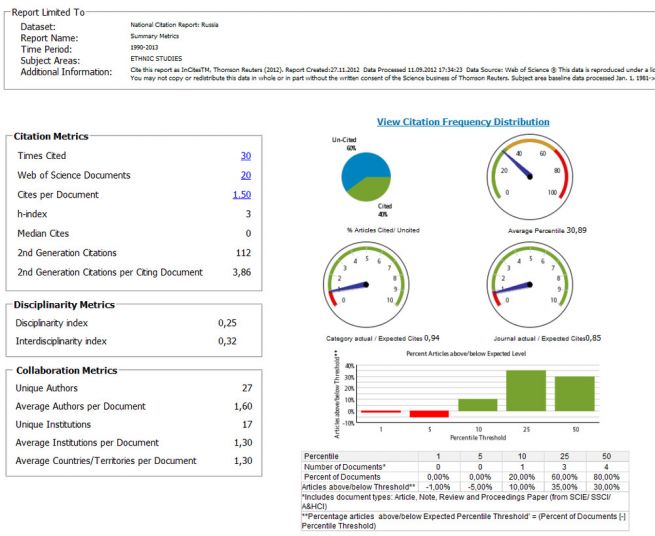Click the blue Un-Cited pie slice
The height and width of the screenshot is (536, 655).
(x=361, y=167)
